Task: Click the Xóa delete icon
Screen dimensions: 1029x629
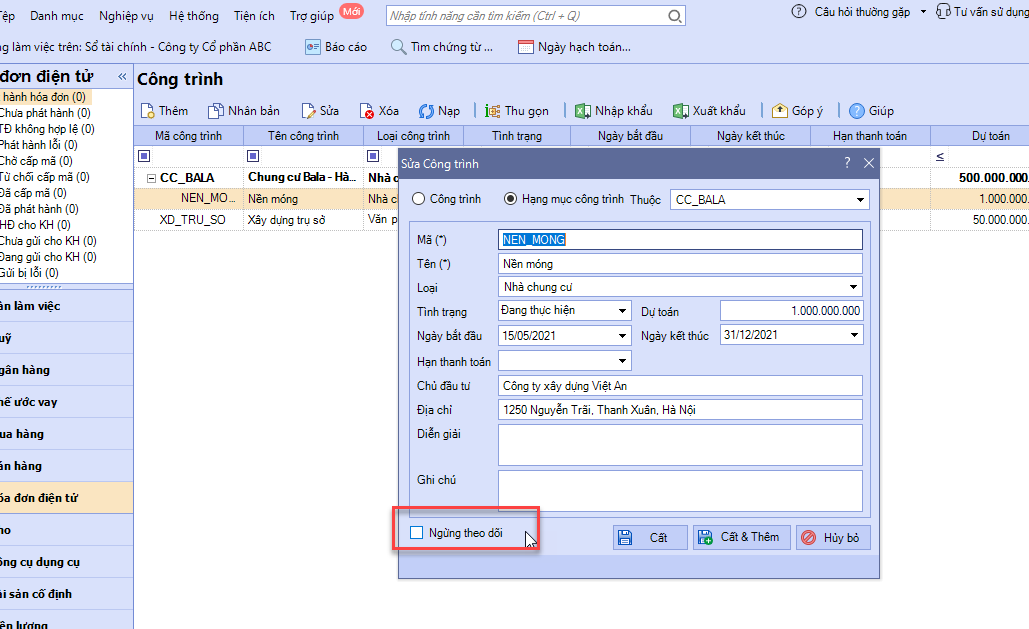Action: point(367,111)
